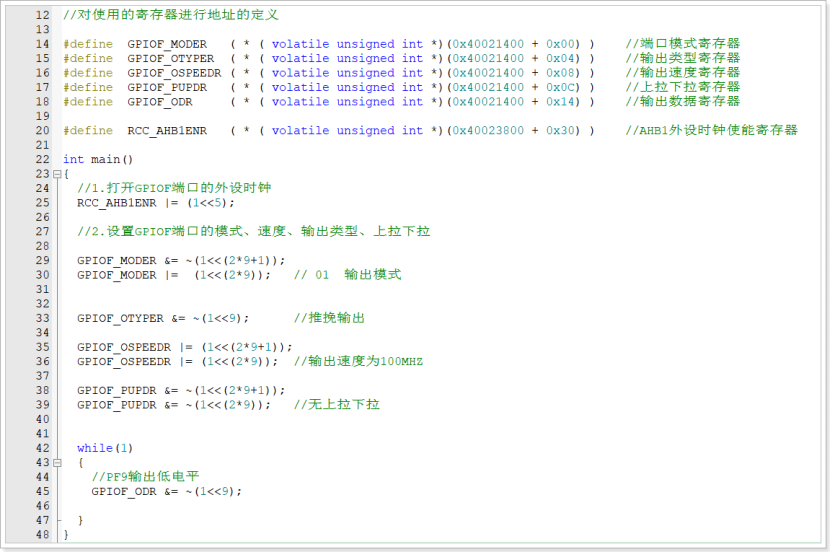Place cursor on GPIOF_MODER define name
This screenshot has width=831, height=552.
[x=167, y=44]
